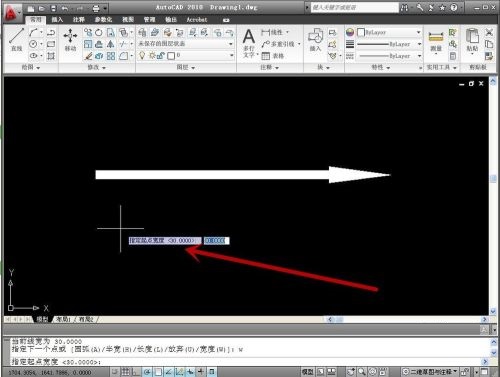Open the Layer Properties manager icon
The image size is (500, 377).
click(x=142, y=32)
